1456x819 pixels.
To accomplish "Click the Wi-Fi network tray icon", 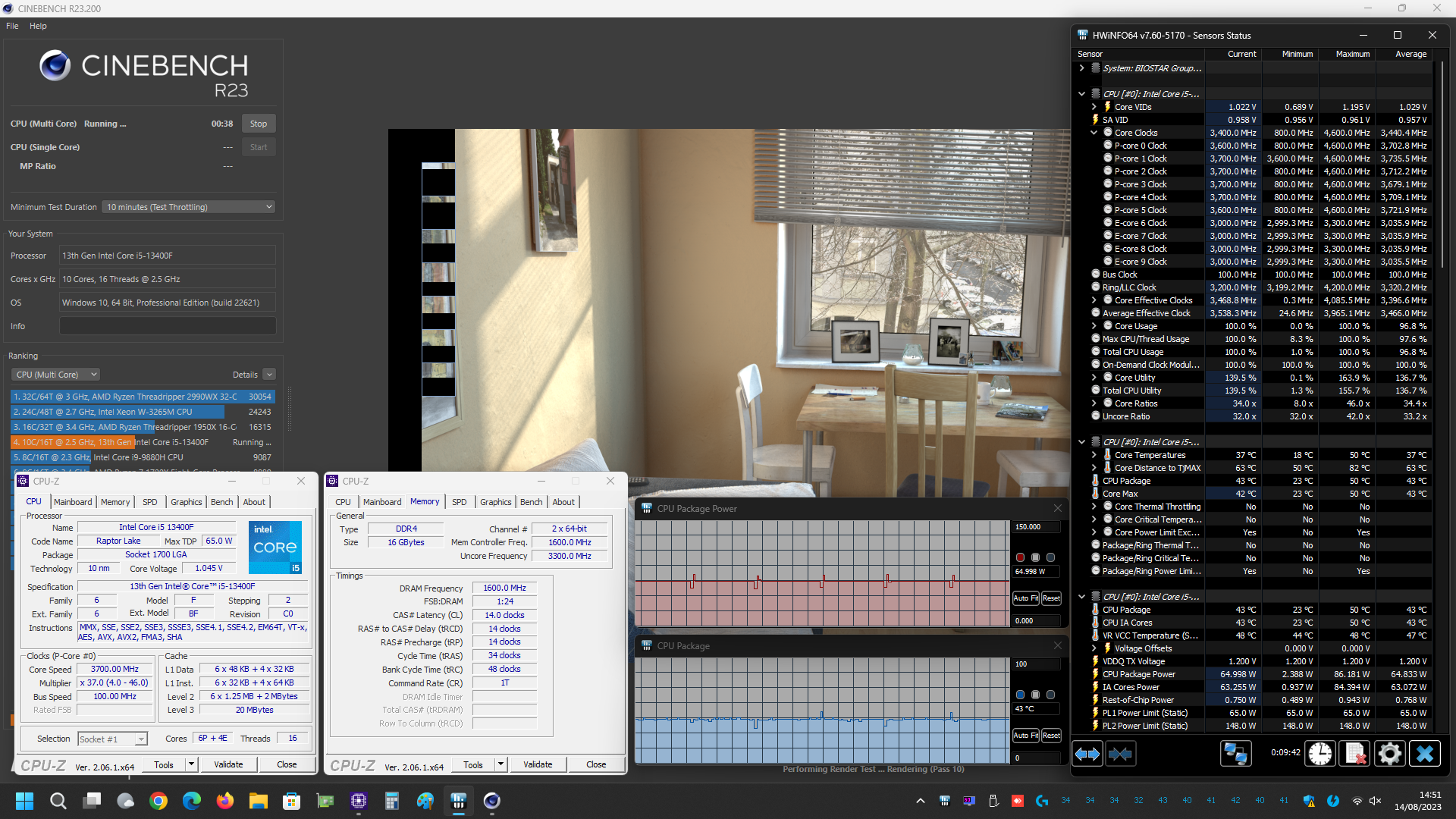I will (x=1357, y=801).
